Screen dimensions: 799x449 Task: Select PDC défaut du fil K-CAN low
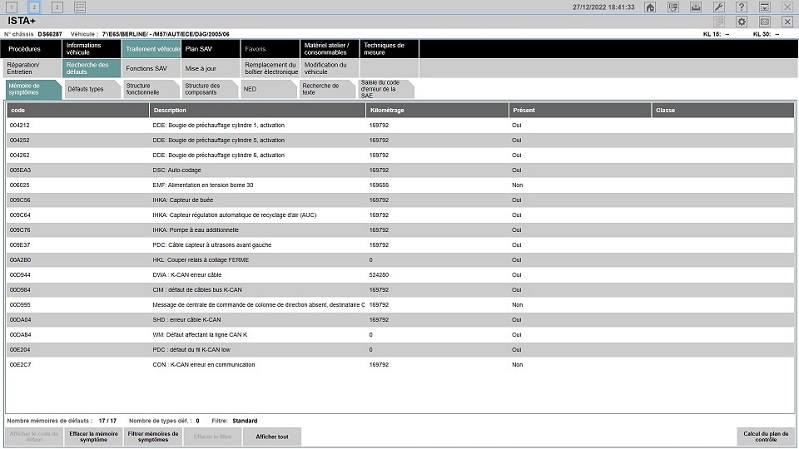(x=401, y=350)
